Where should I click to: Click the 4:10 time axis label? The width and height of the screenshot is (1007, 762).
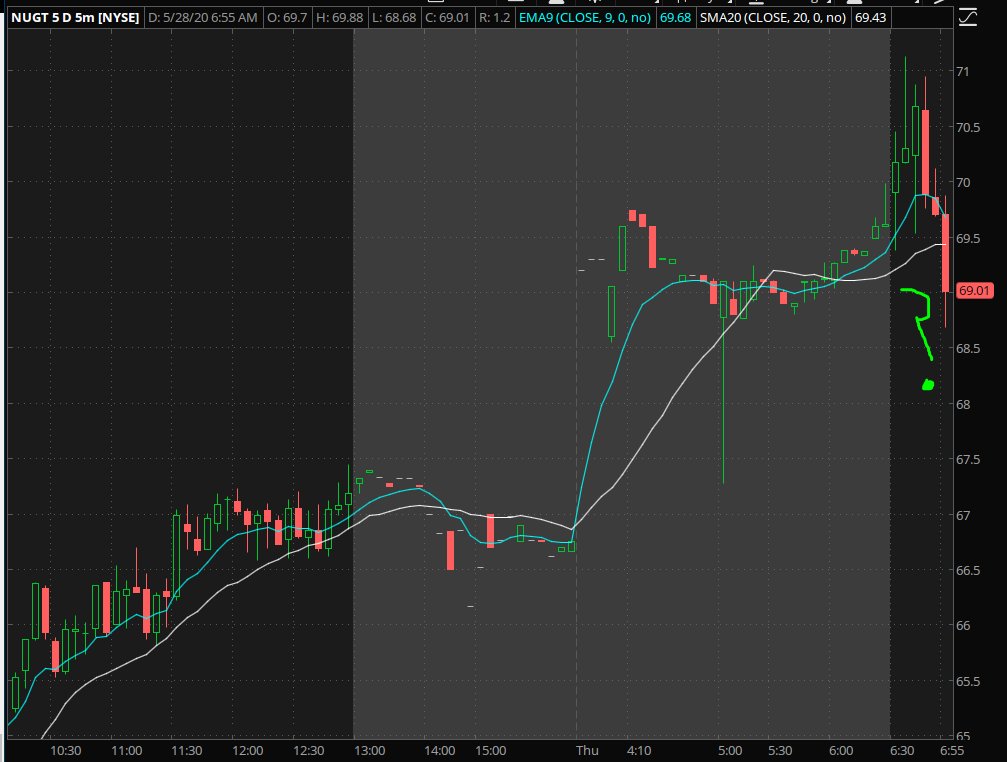(639, 750)
